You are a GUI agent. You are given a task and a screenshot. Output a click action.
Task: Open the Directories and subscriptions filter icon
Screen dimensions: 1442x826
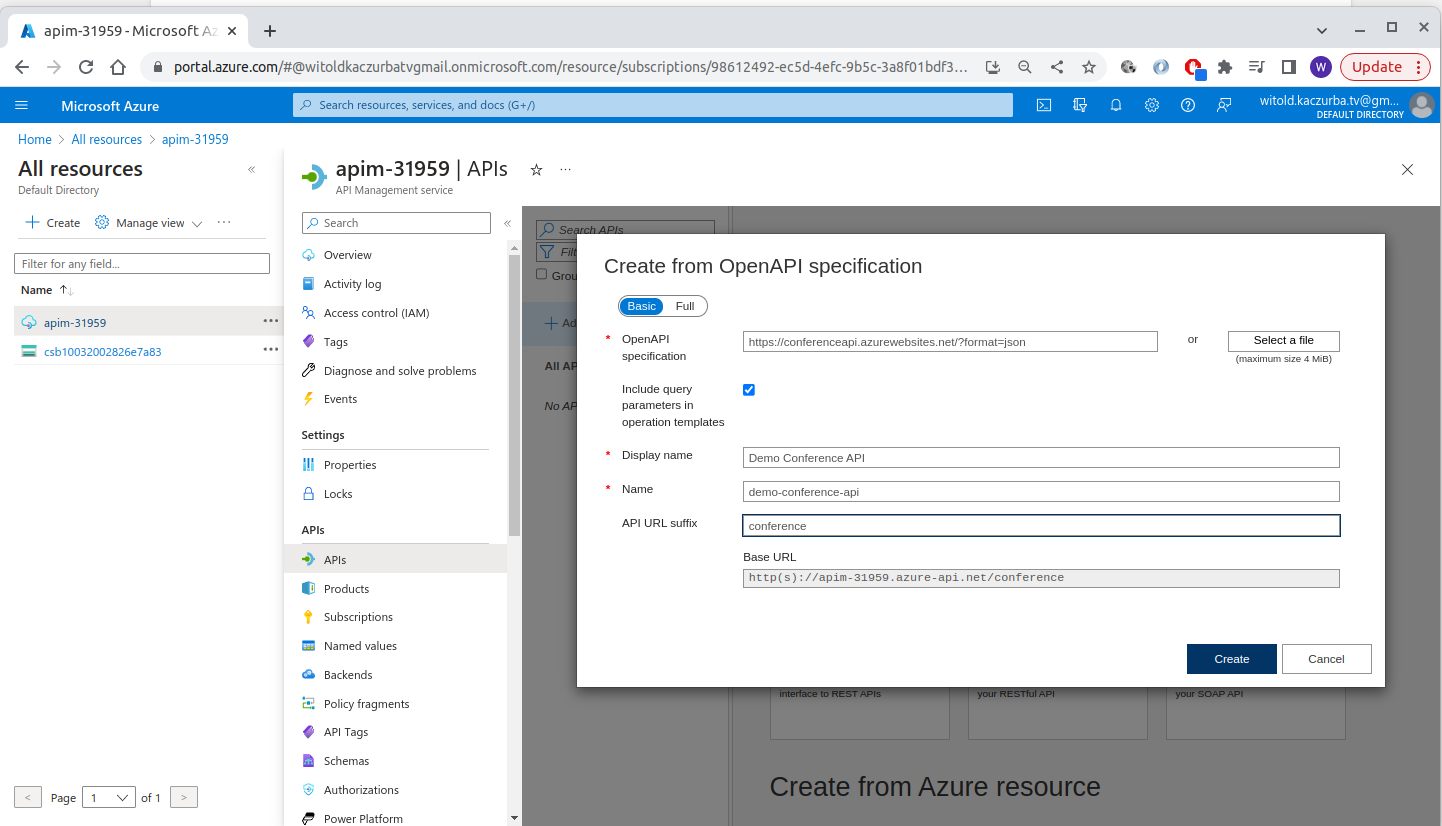point(1080,105)
